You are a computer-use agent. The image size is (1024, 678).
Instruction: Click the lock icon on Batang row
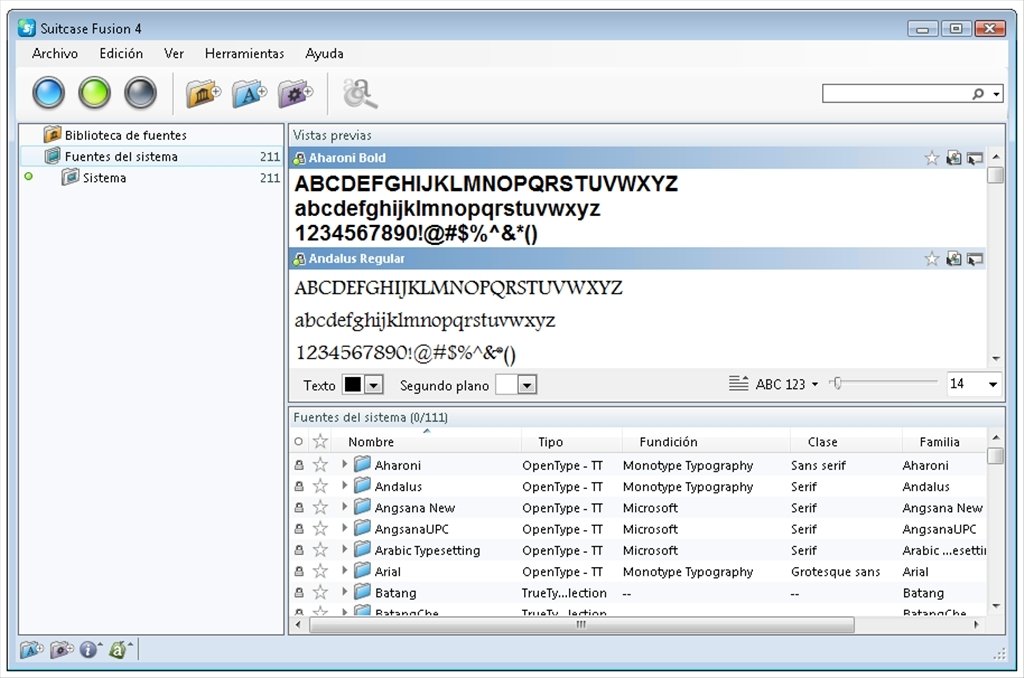[299, 593]
